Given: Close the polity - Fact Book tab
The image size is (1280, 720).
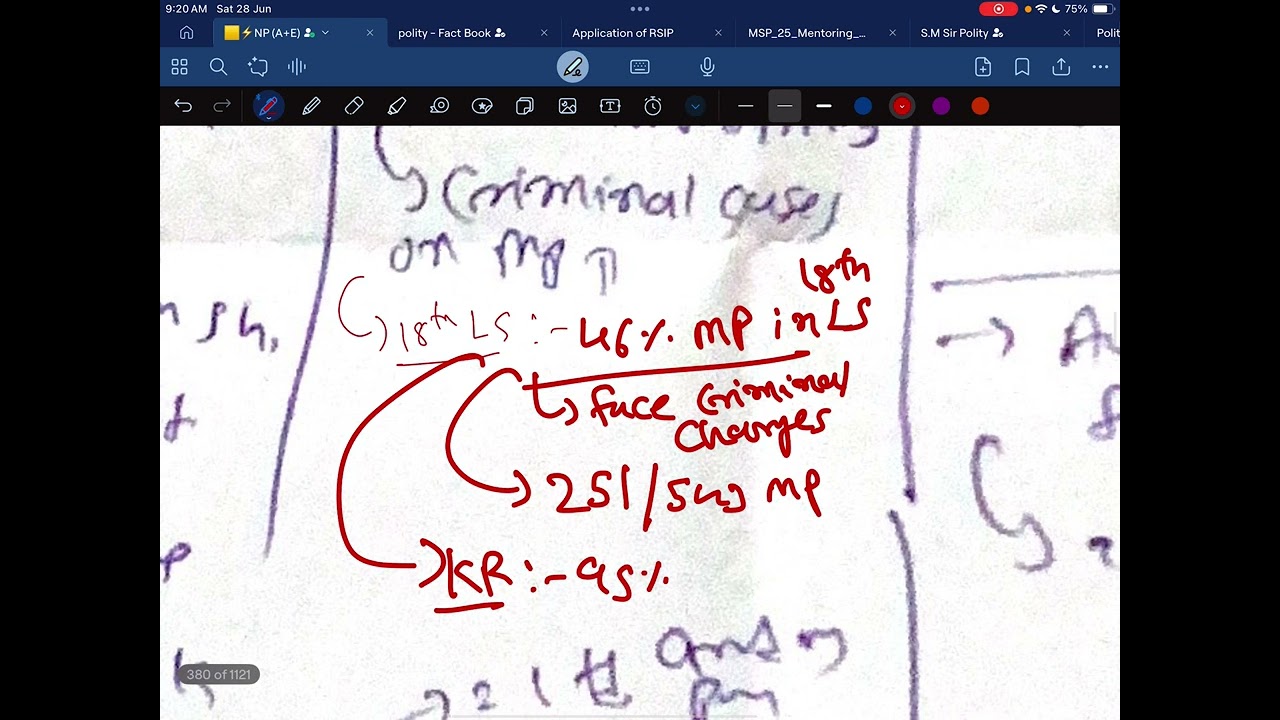Looking at the screenshot, I should click(544, 33).
